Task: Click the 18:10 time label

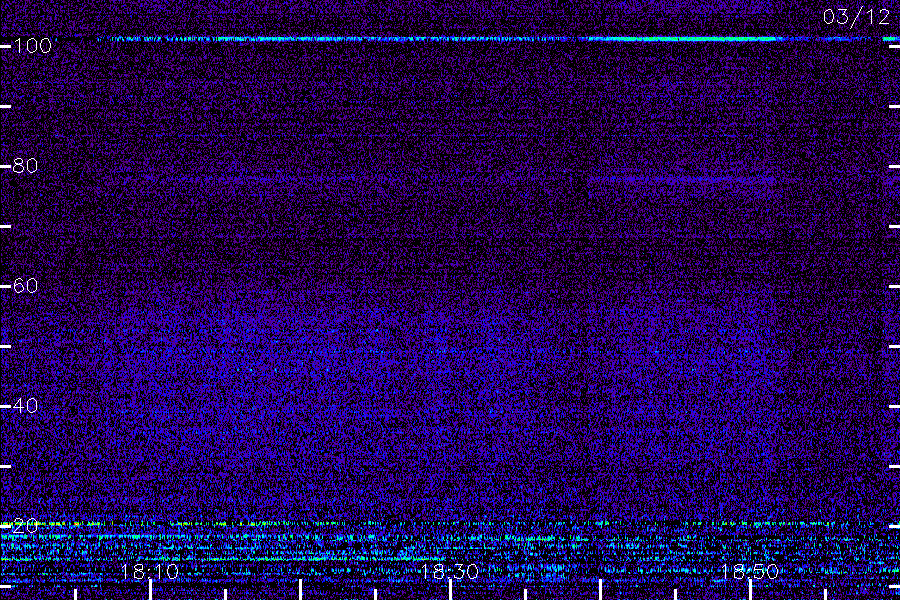Action: click(150, 572)
